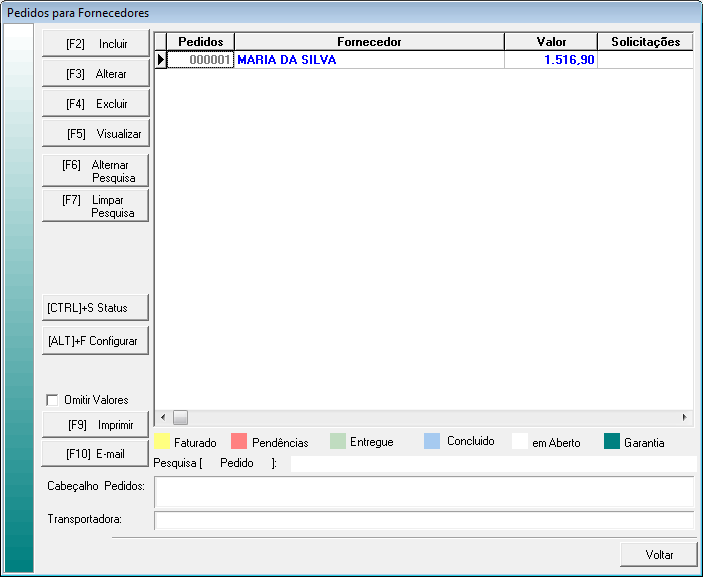Click the Transportadora text field

423,520
